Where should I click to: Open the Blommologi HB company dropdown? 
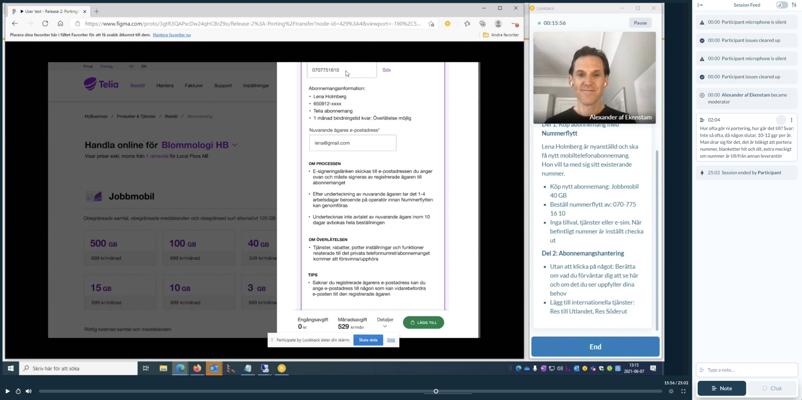tap(235, 145)
